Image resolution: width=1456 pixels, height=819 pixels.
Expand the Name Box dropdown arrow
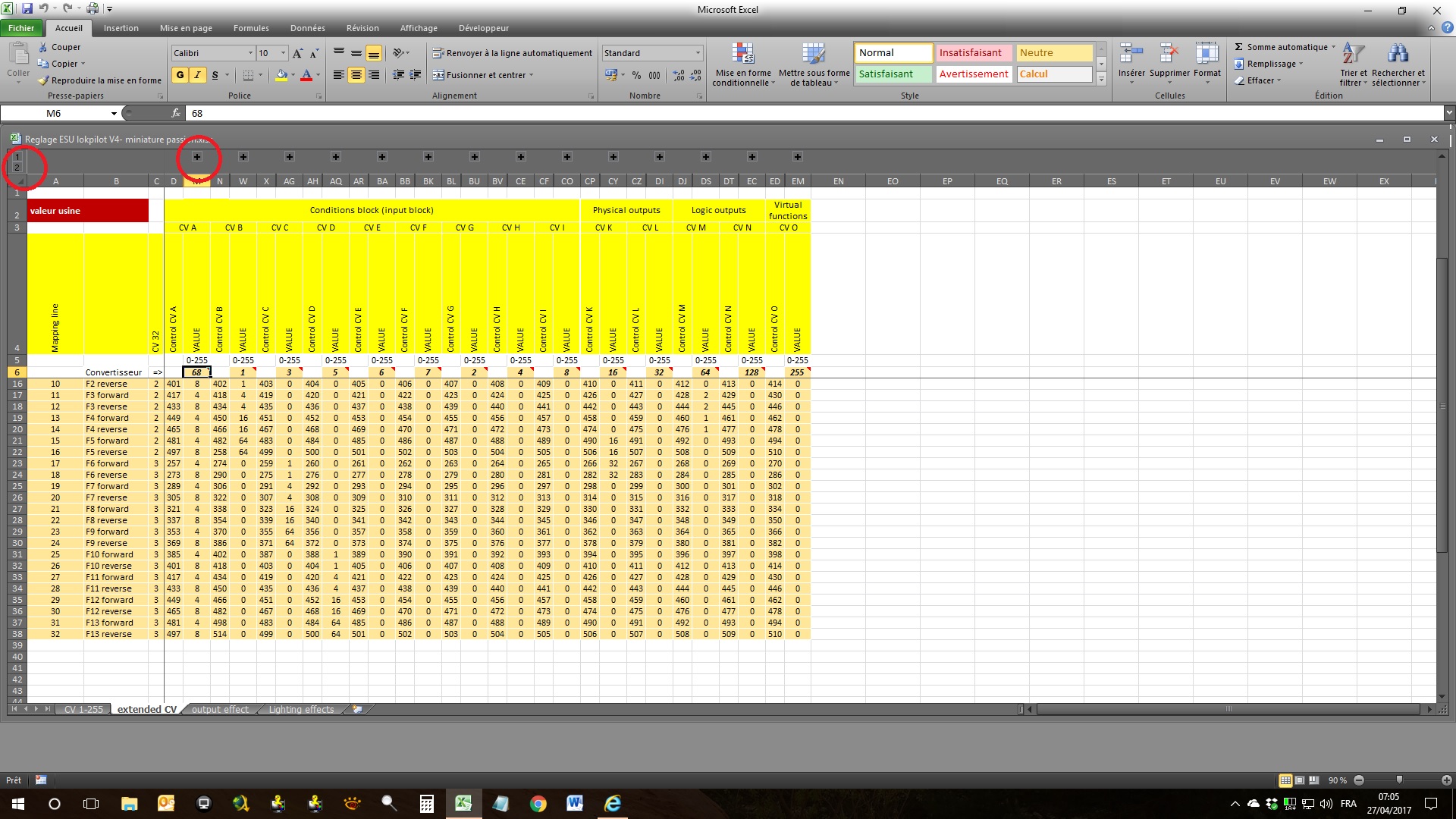(114, 113)
